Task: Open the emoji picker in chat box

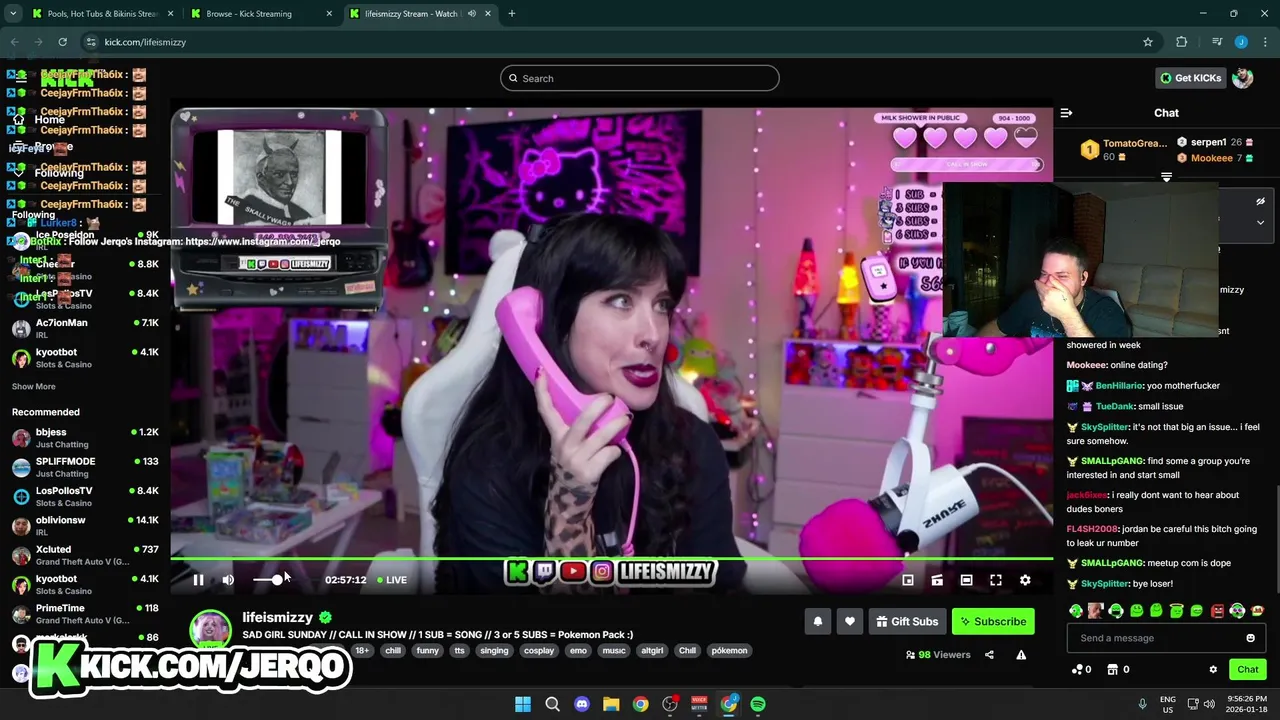Action: 1250,638
